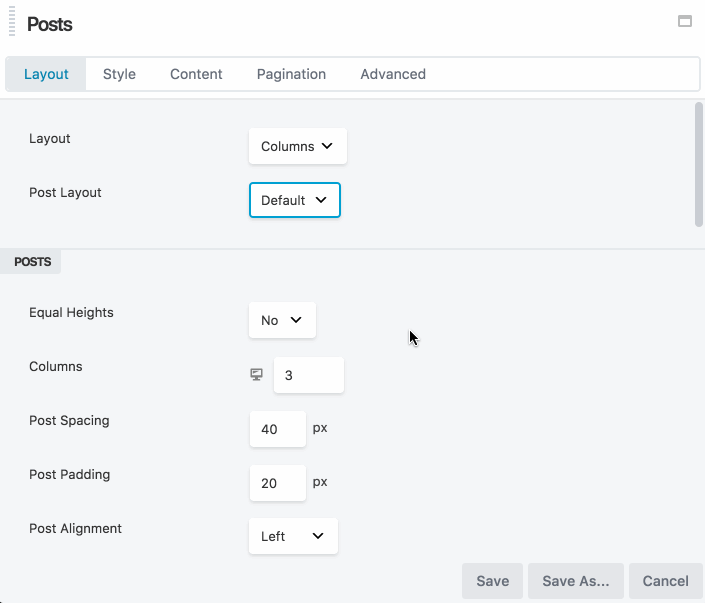Screen dimensions: 705x603
Task: Focus the Post Spacing input field
Action: [277, 429]
